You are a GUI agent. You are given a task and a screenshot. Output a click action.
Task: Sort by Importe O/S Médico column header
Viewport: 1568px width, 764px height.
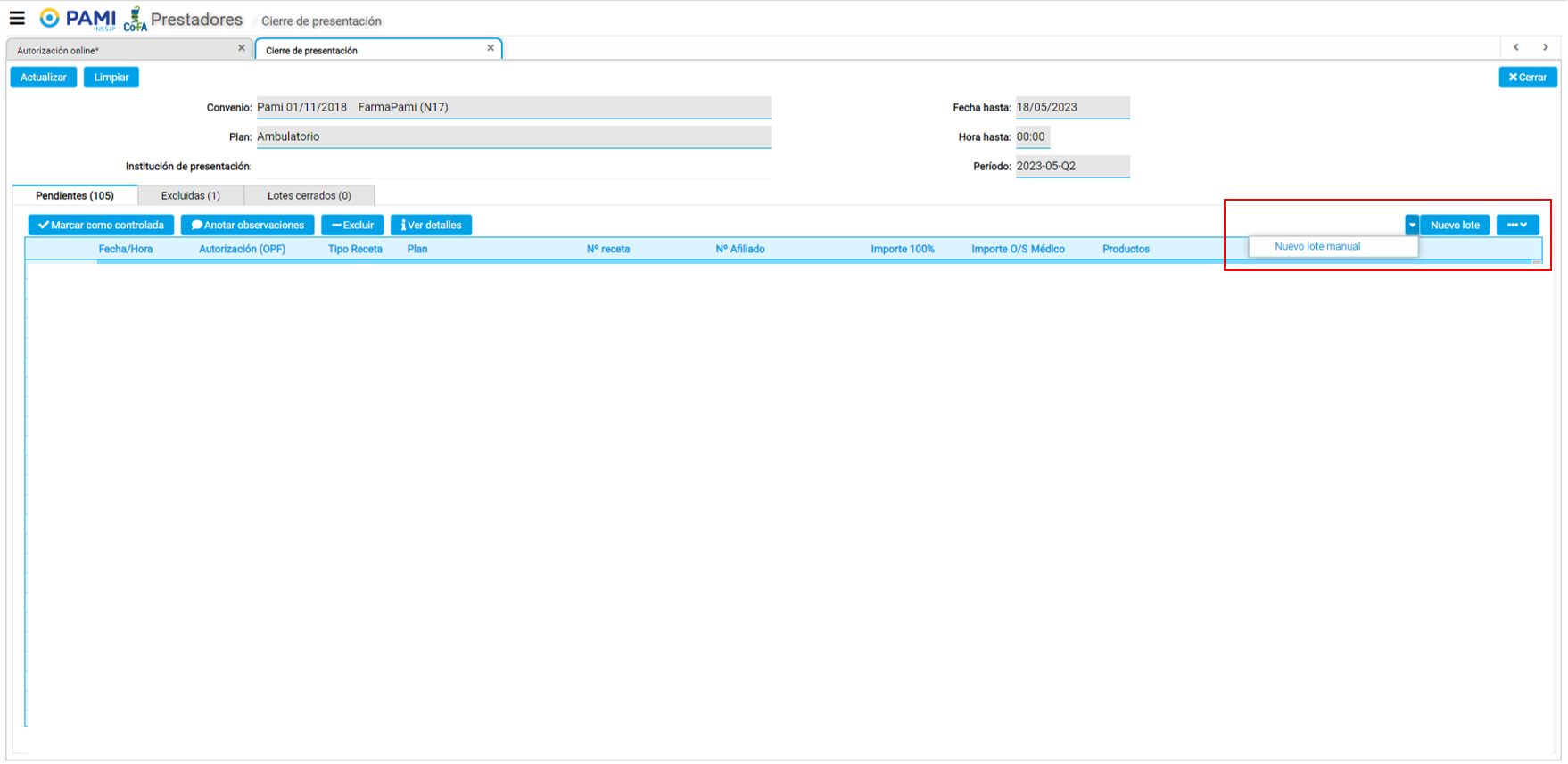pyautogui.click(x=1018, y=250)
